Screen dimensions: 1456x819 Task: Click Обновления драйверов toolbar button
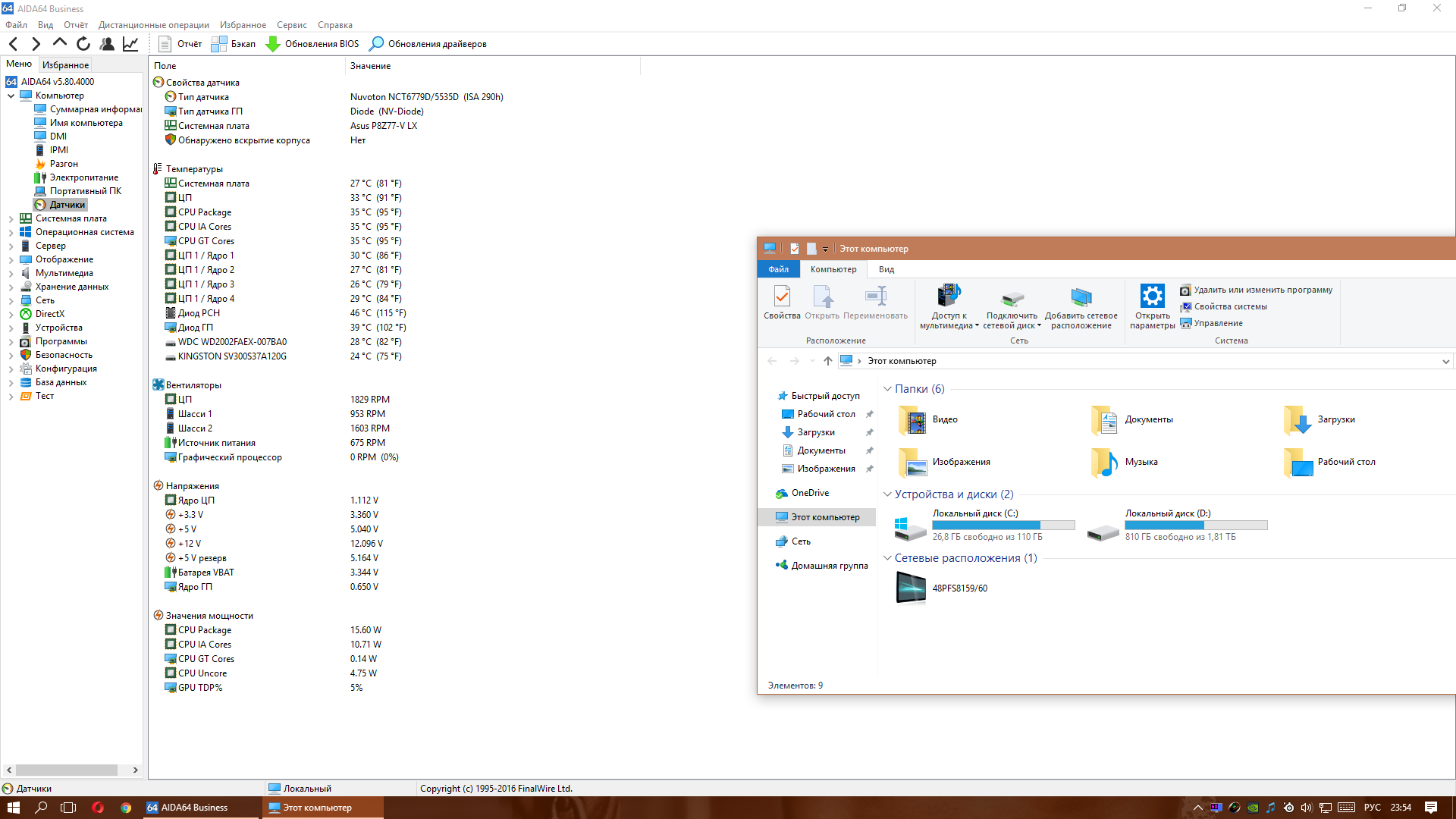pyautogui.click(x=428, y=44)
